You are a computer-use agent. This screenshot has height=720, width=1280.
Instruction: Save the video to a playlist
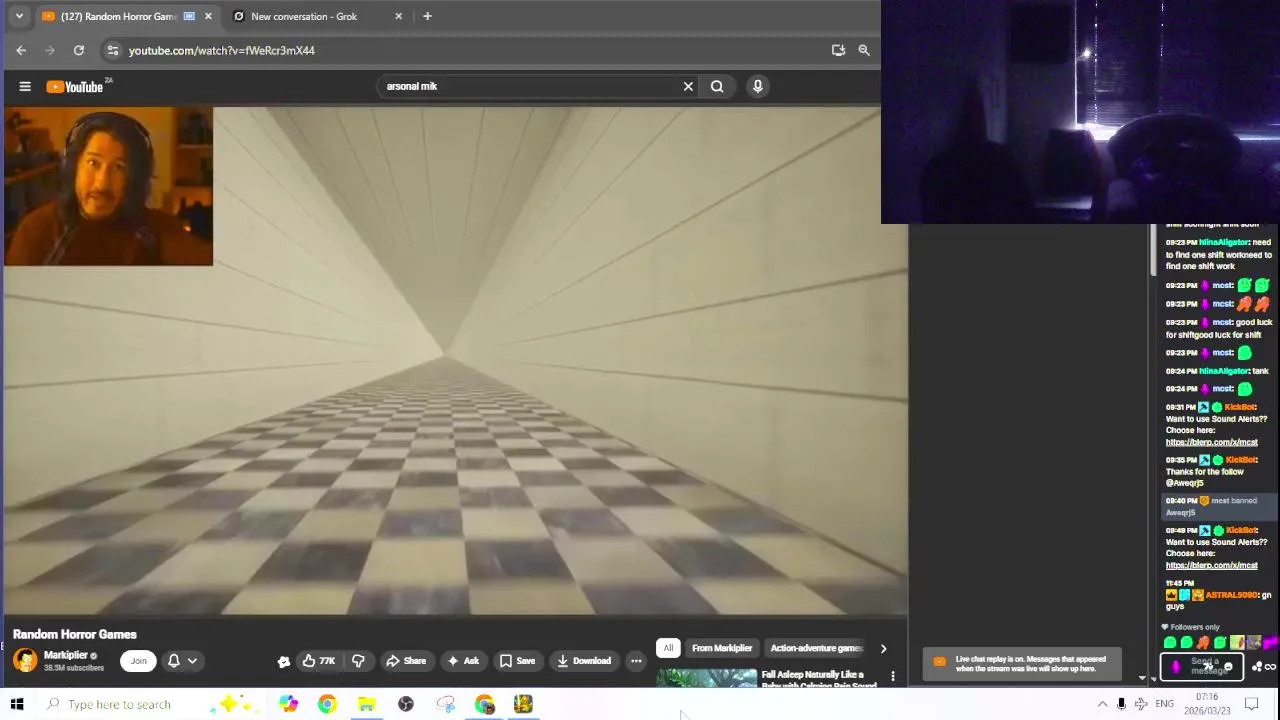click(x=517, y=660)
